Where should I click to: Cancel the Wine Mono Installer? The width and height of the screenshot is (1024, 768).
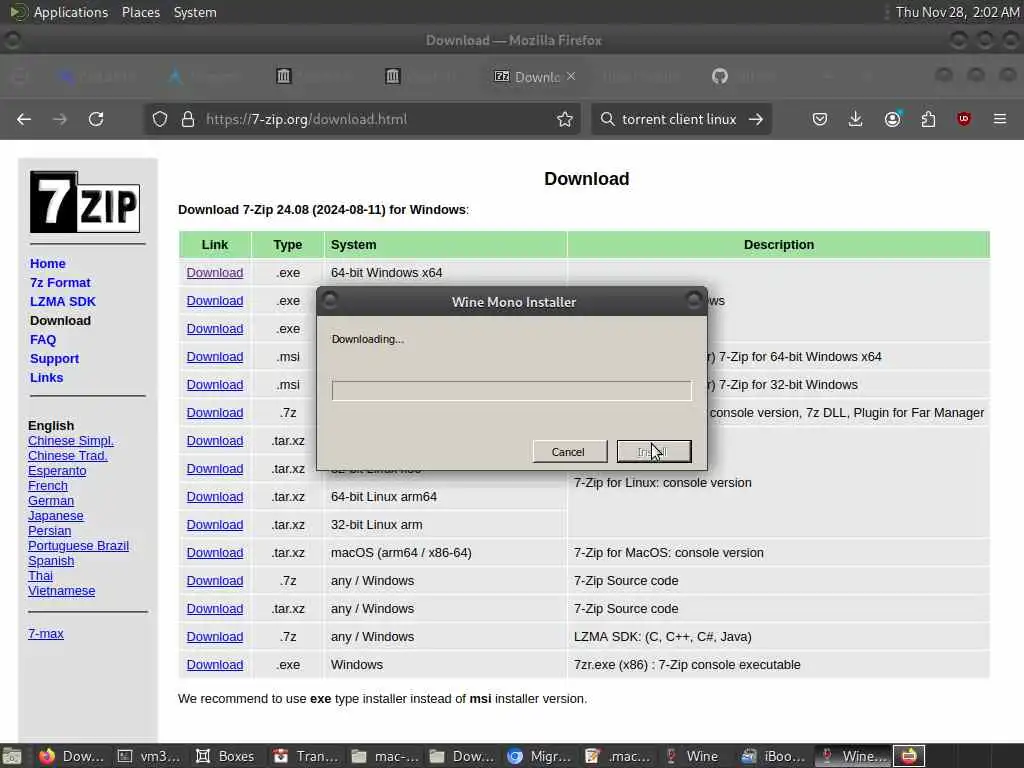pos(569,452)
